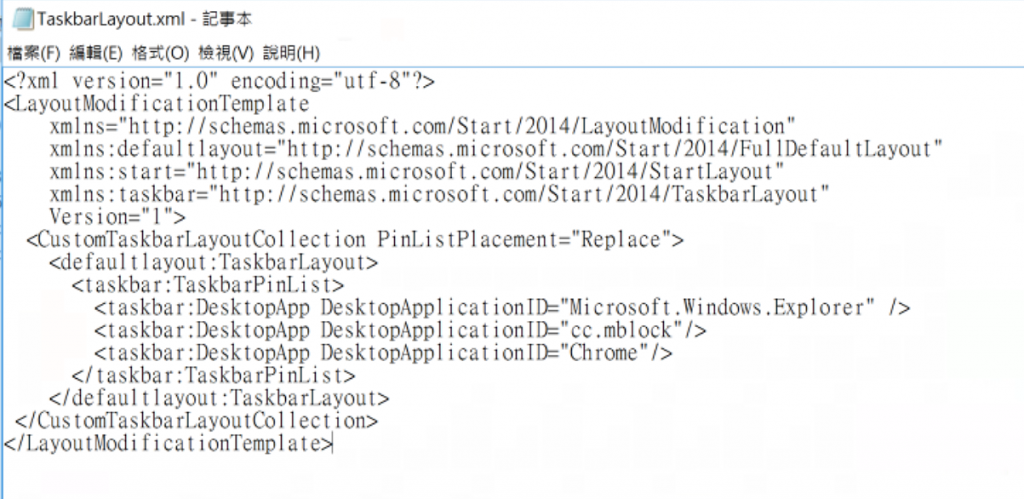Open the 格式(O) menu
Screen dimensions: 1024x499
161,53
